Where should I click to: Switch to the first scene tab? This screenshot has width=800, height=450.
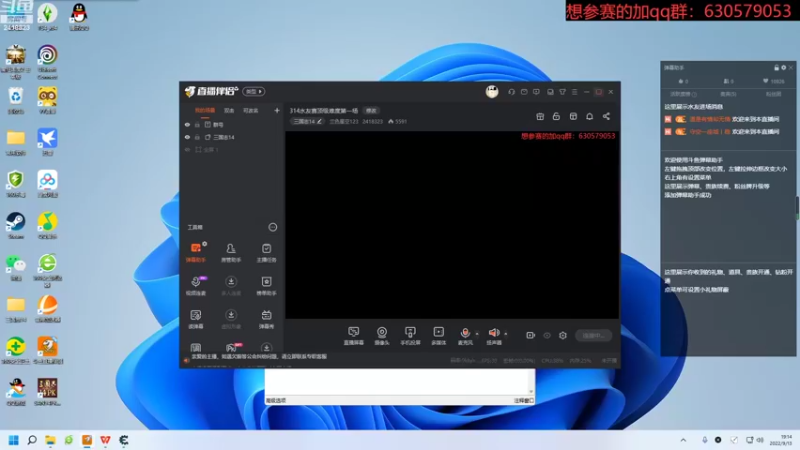click(205, 111)
